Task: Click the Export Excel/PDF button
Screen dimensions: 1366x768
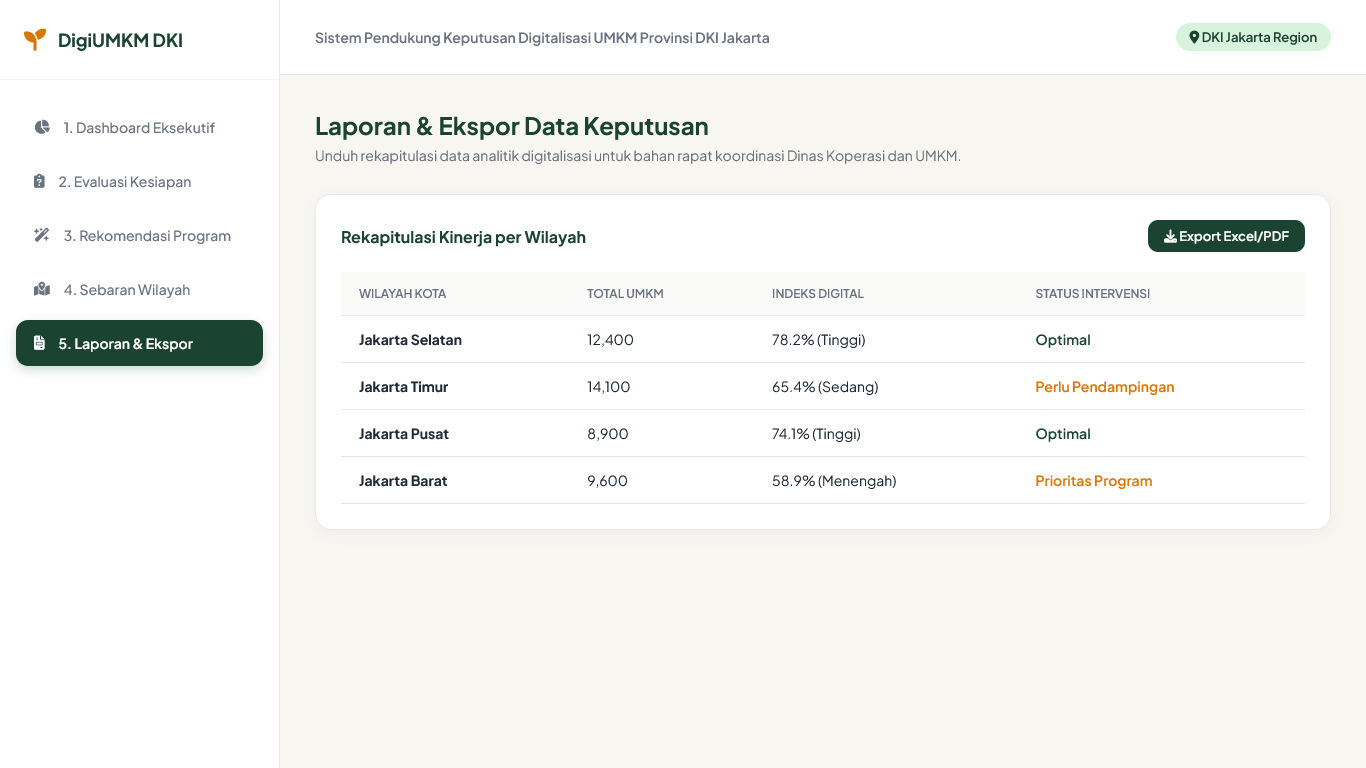Action: point(1226,236)
